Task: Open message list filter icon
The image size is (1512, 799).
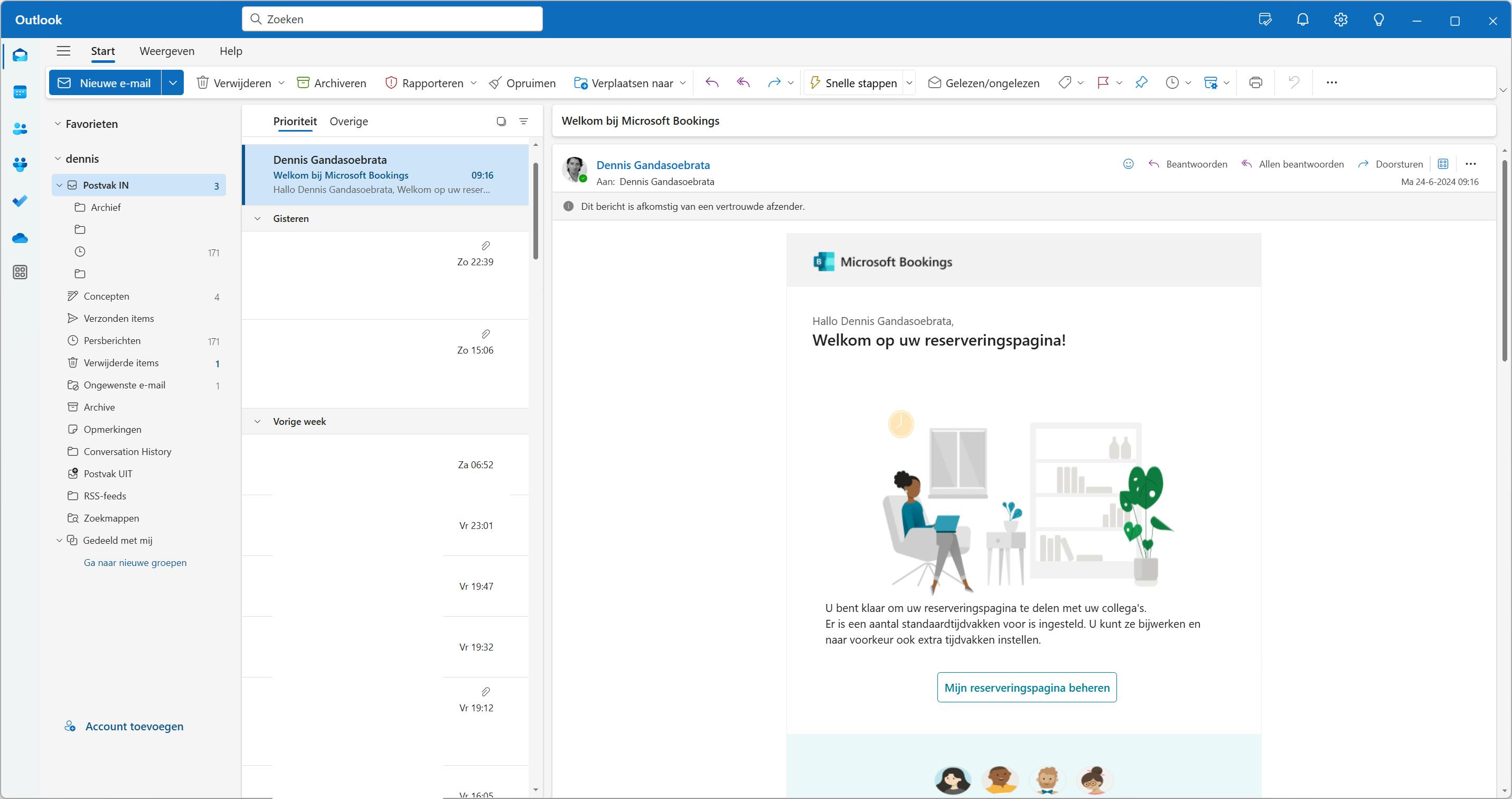Action: pos(523,121)
